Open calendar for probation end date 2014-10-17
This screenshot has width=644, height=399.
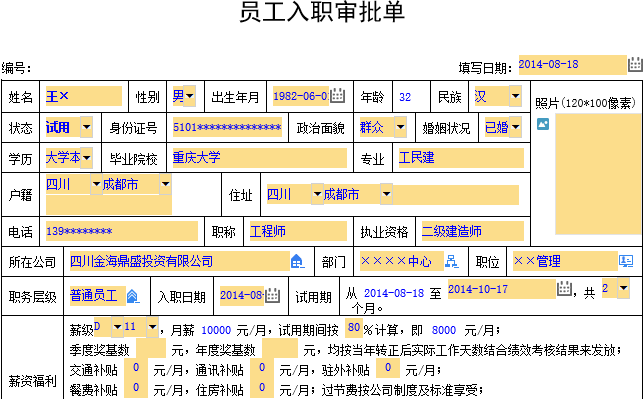564,289
